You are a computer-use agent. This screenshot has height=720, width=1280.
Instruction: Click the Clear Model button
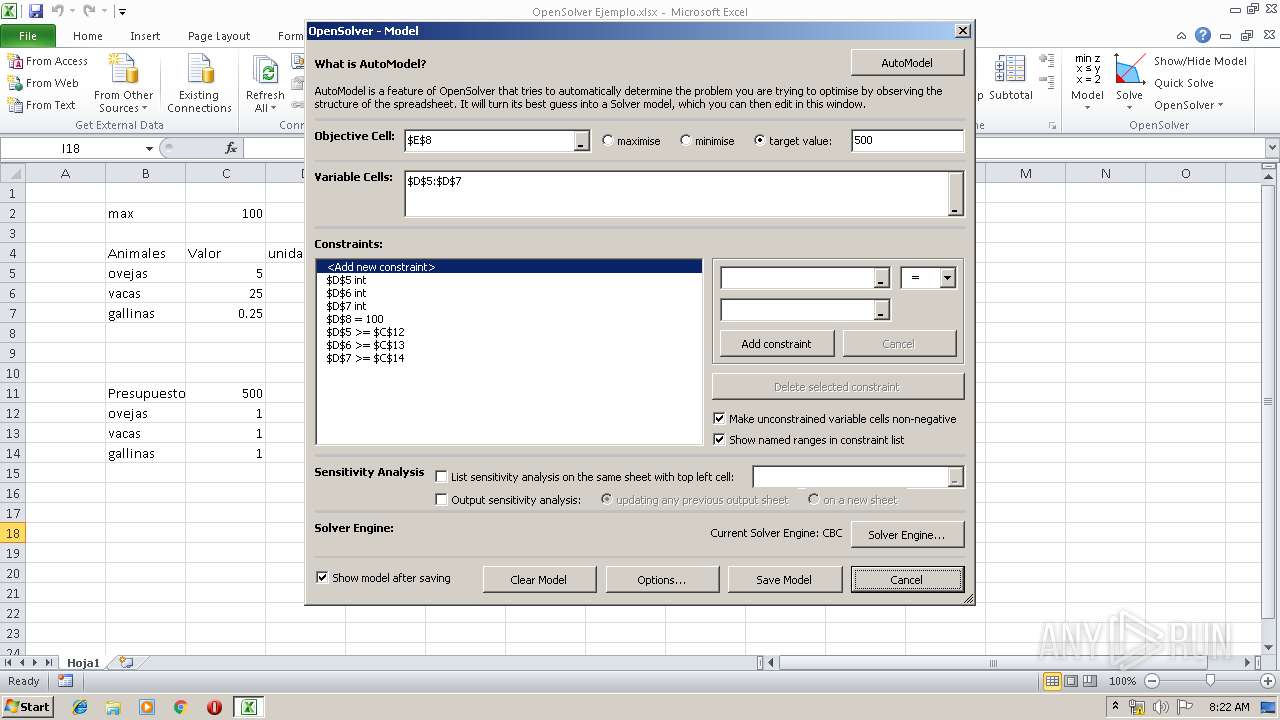(x=539, y=580)
